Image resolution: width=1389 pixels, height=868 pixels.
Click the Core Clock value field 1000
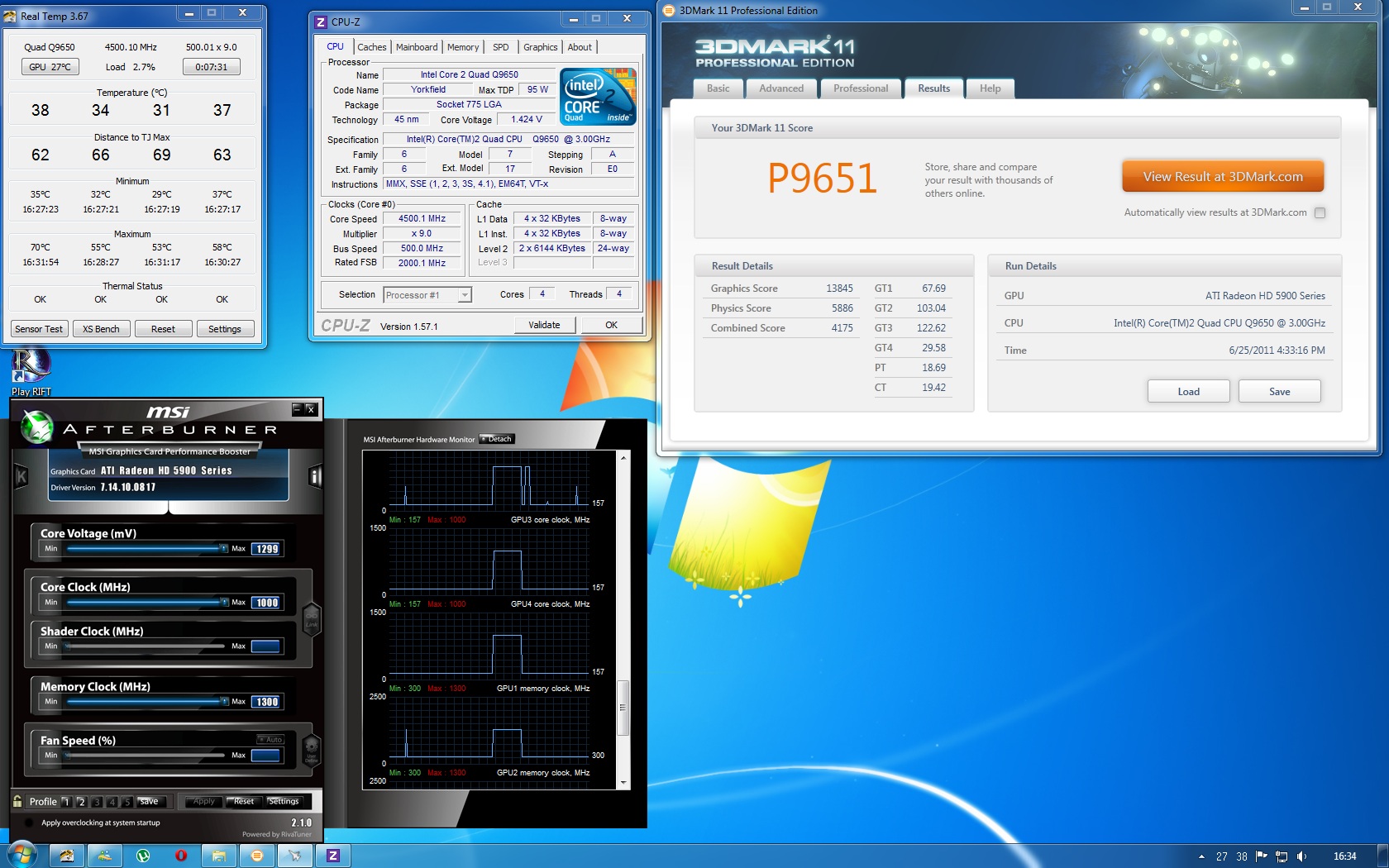[x=266, y=603]
